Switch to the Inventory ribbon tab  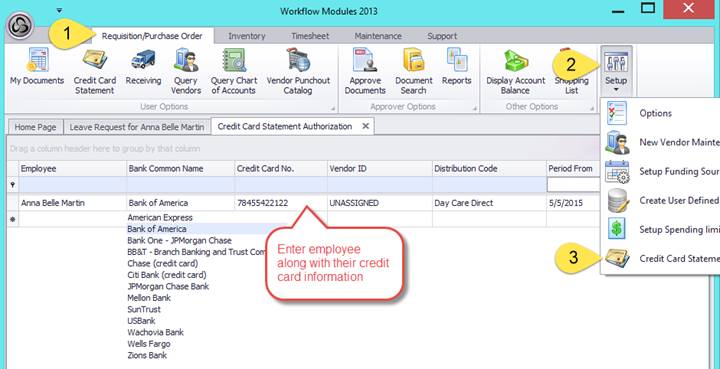tap(247, 36)
